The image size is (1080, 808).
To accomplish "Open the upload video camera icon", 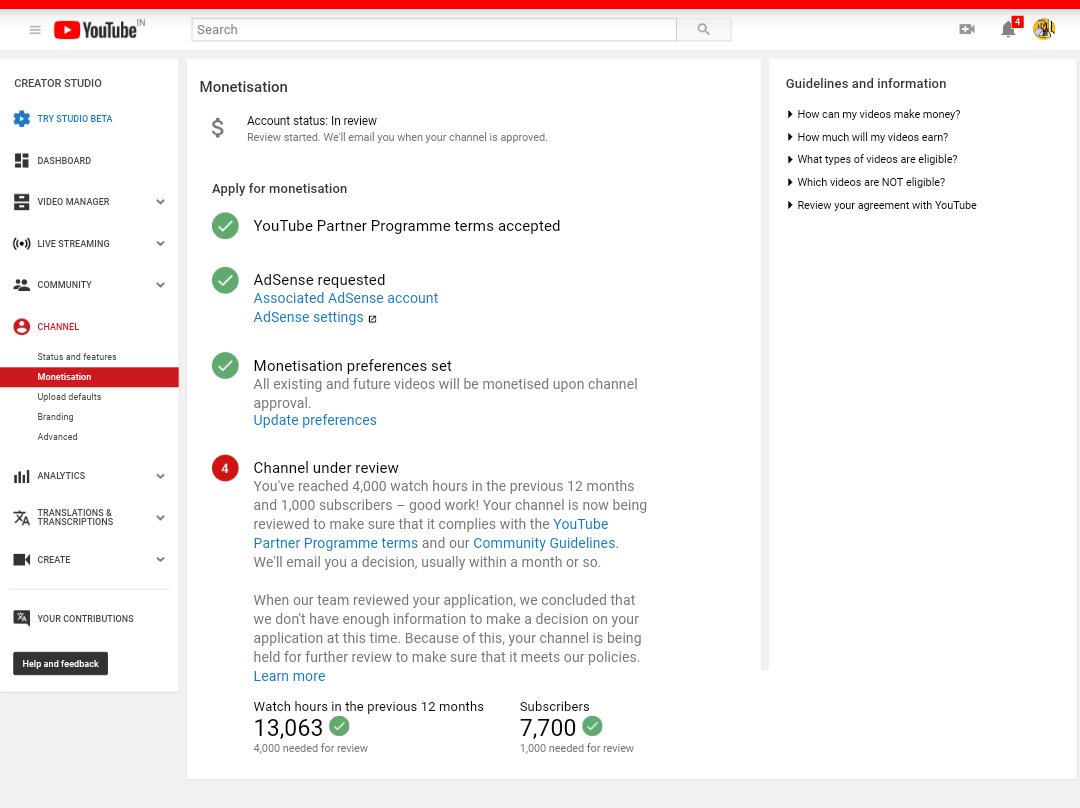I will [967, 29].
